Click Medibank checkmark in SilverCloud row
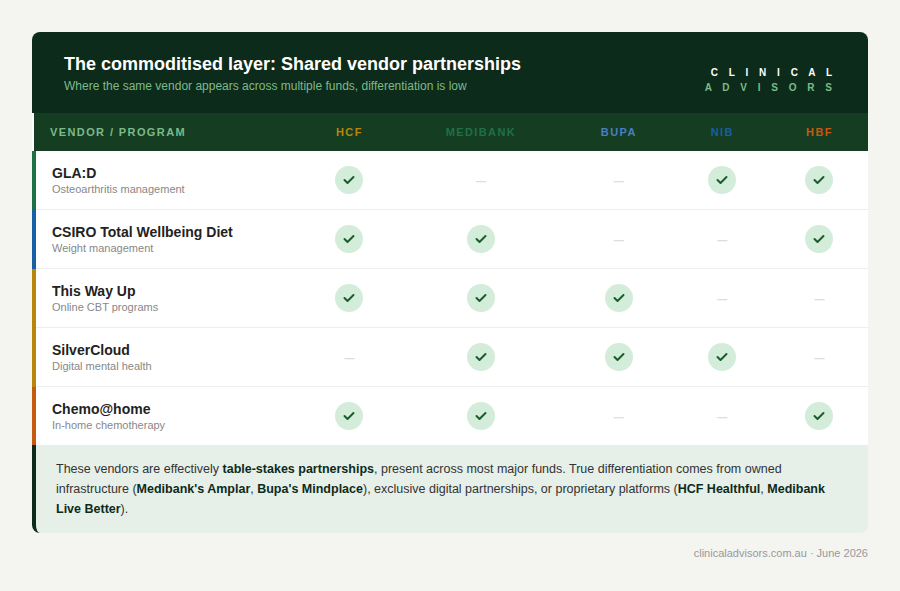The width and height of the screenshot is (900, 591). pyautogui.click(x=481, y=357)
